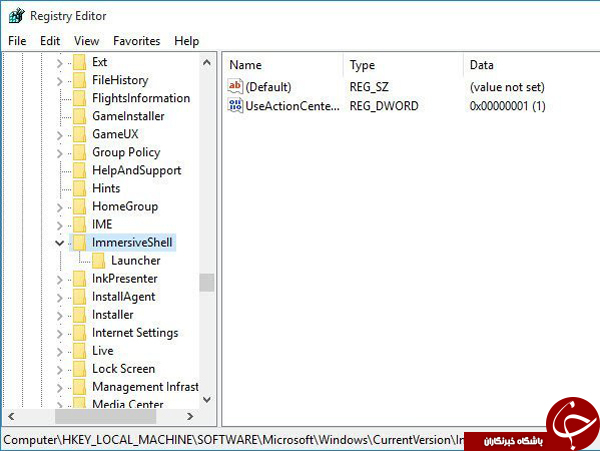Screen dimensions: 600x451
Task: Click the Ext folder icon
Action: (79, 62)
